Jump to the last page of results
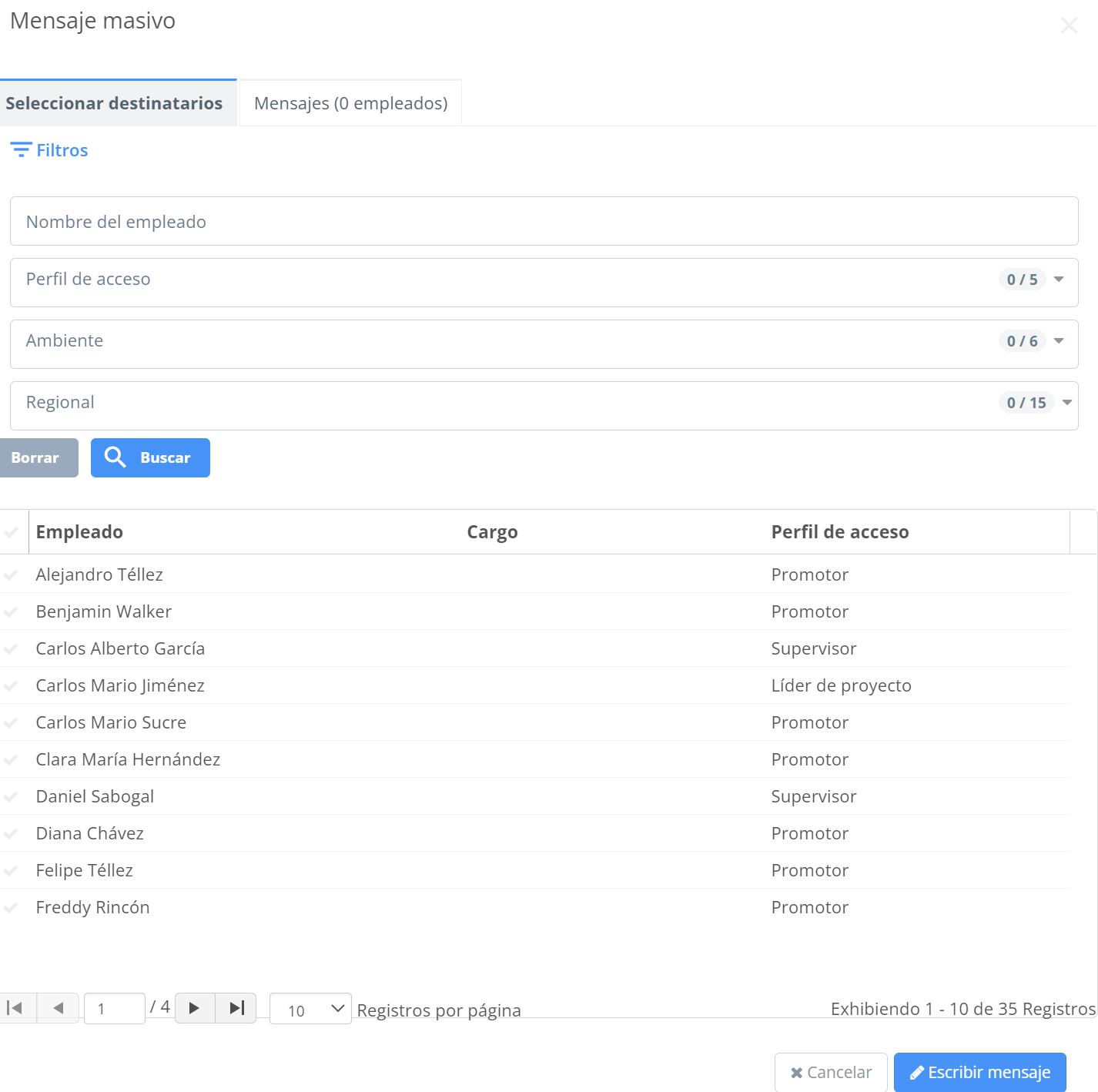This screenshot has width=1098, height=1092. 236,1007
